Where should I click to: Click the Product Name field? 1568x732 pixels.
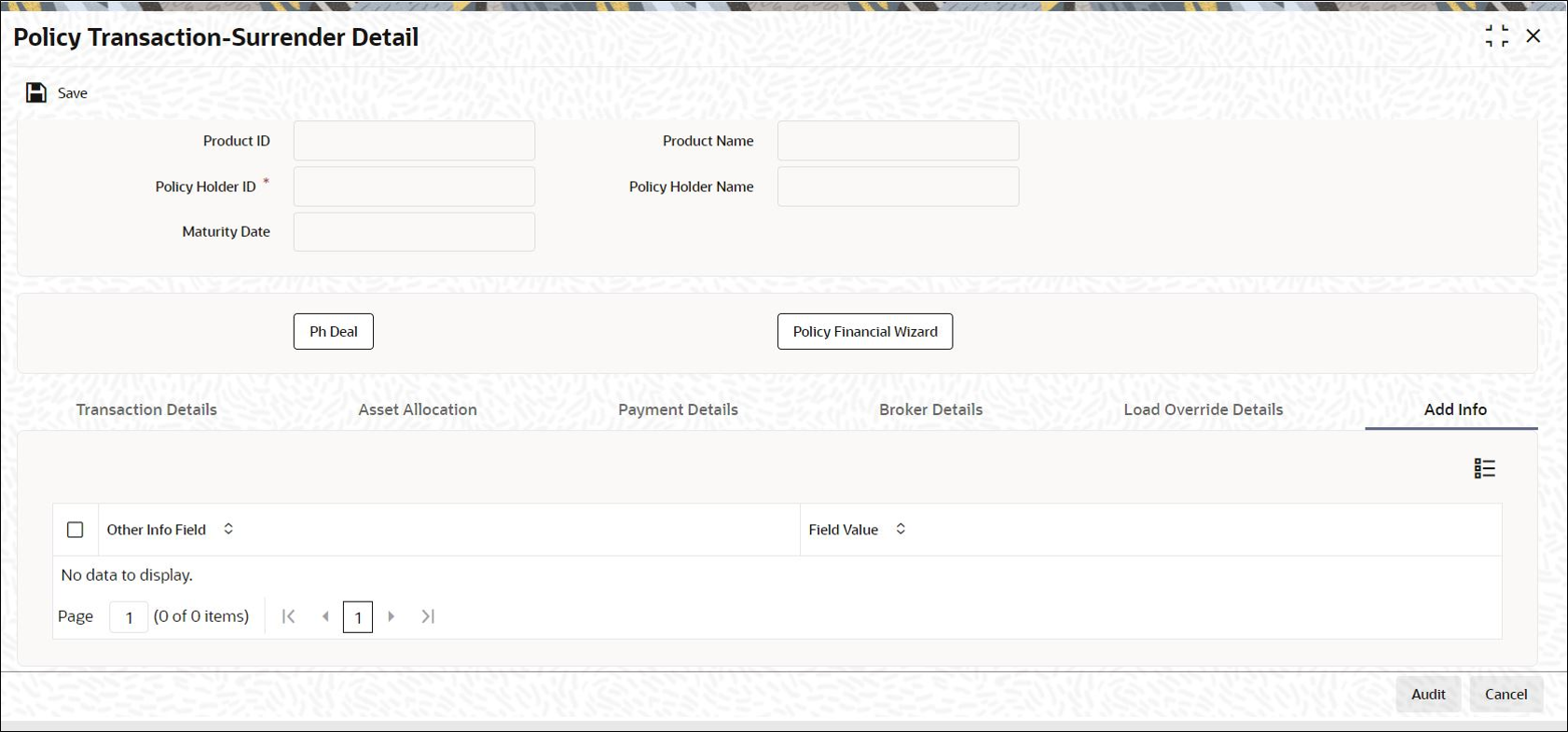[x=898, y=141]
